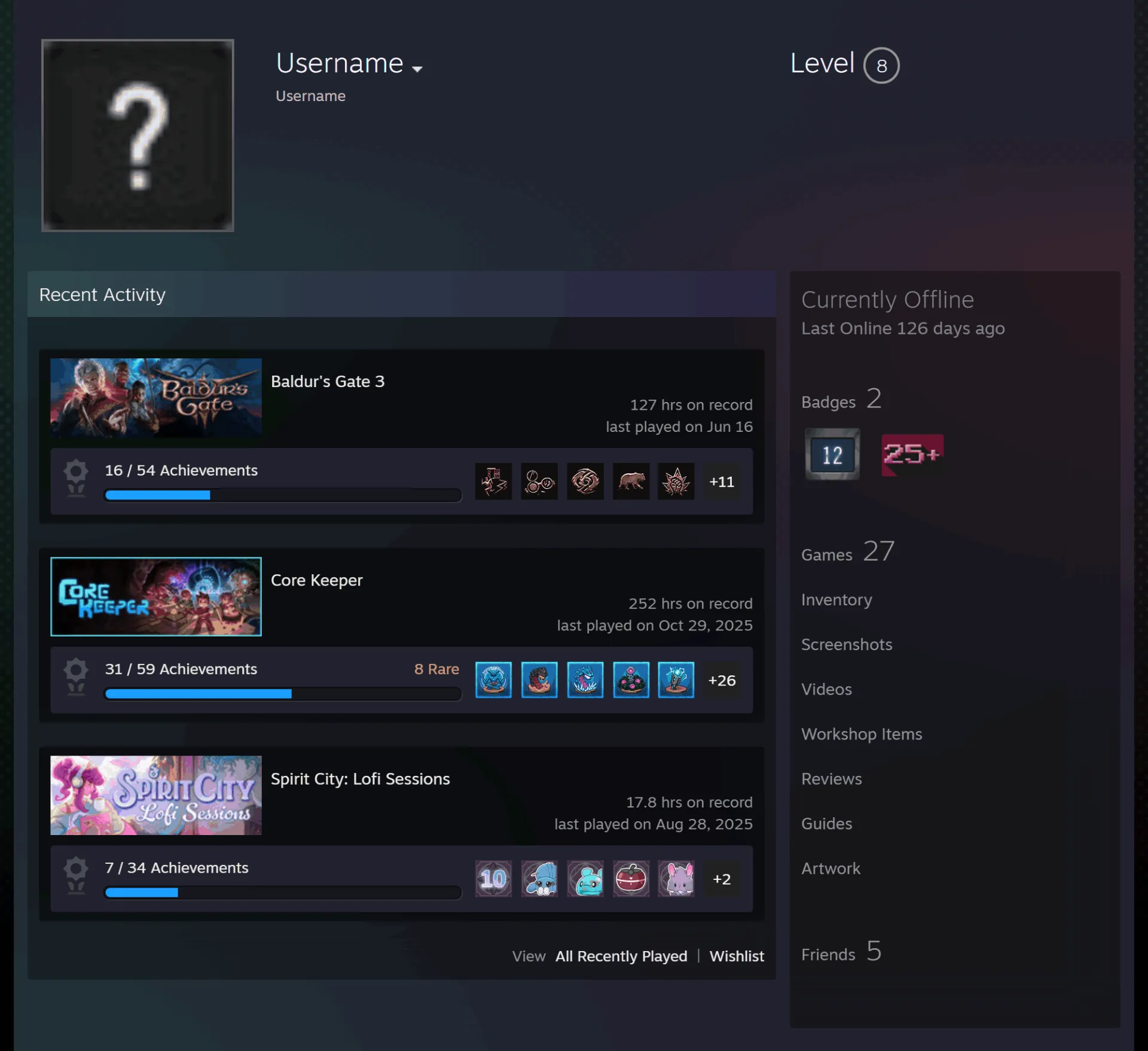The image size is (1148, 1051).
Task: Click the Core Keeper achievement progress bar
Action: pos(283,693)
